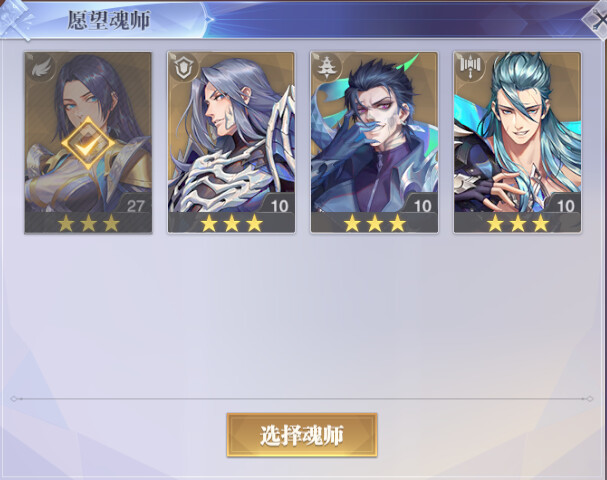
Task: Select the silver-haired soul master card
Action: click(231, 142)
